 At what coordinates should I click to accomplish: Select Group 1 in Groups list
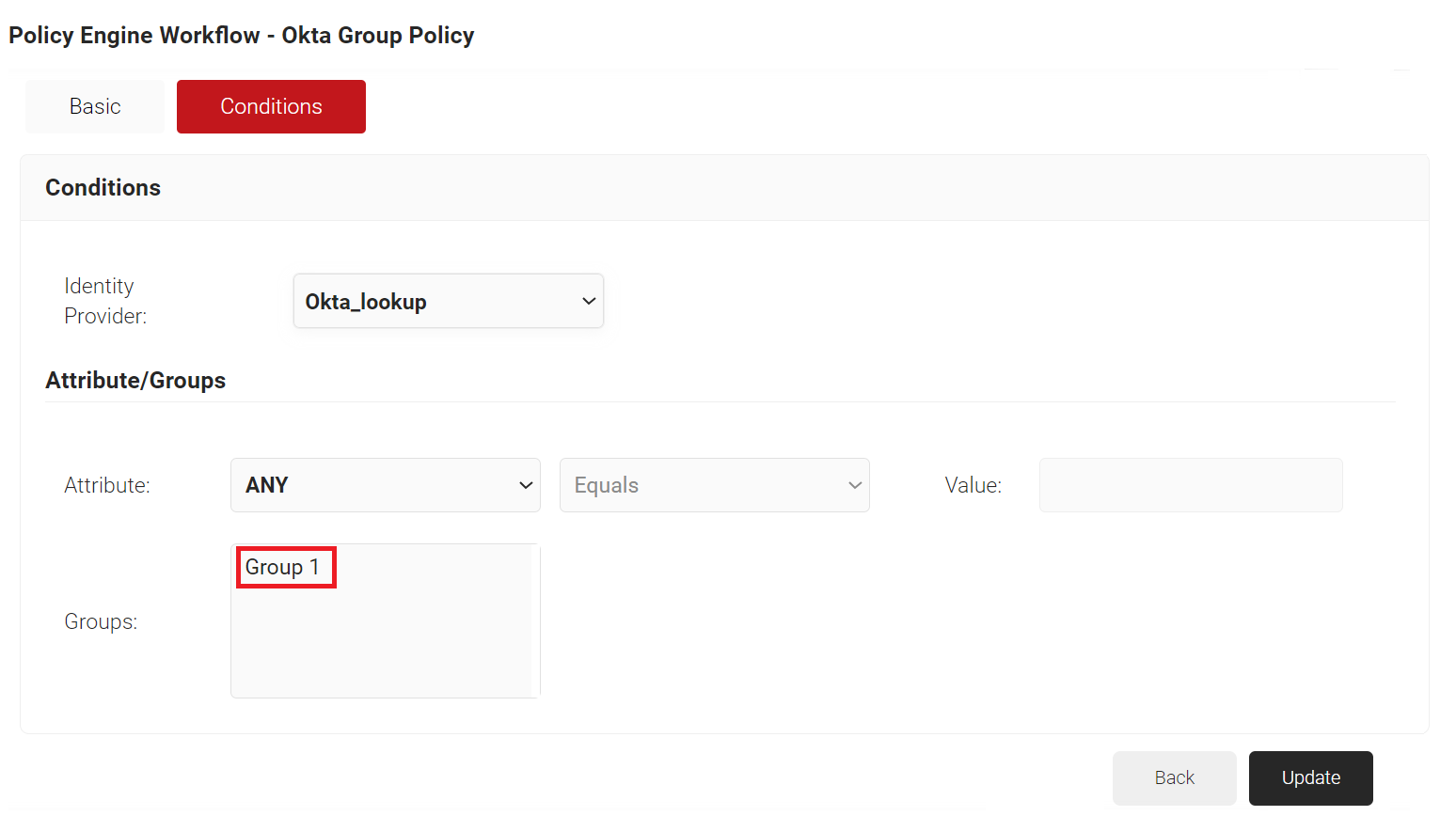point(282,567)
